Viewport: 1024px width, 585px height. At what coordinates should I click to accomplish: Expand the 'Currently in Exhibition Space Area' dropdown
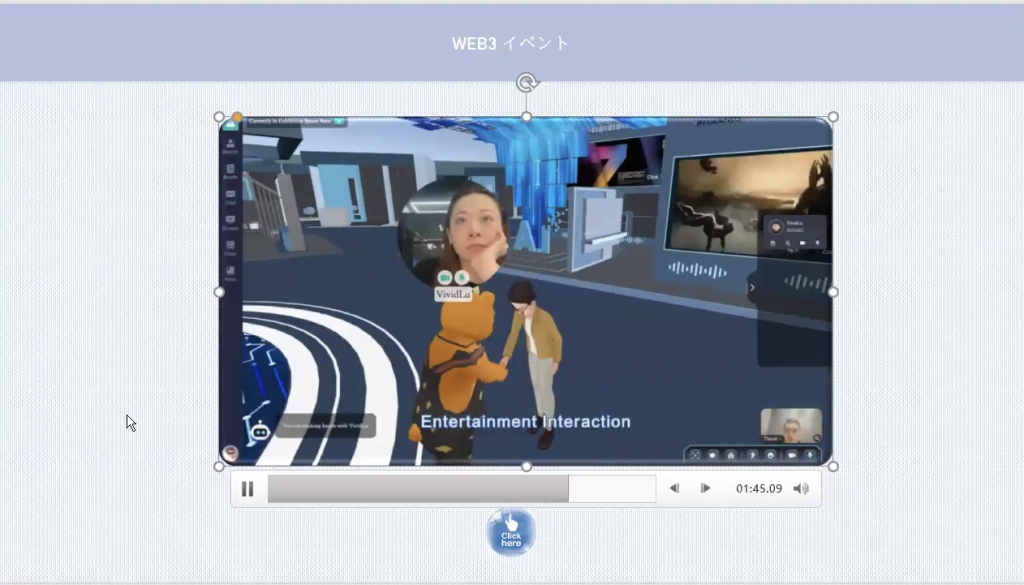pyautogui.click(x=340, y=121)
